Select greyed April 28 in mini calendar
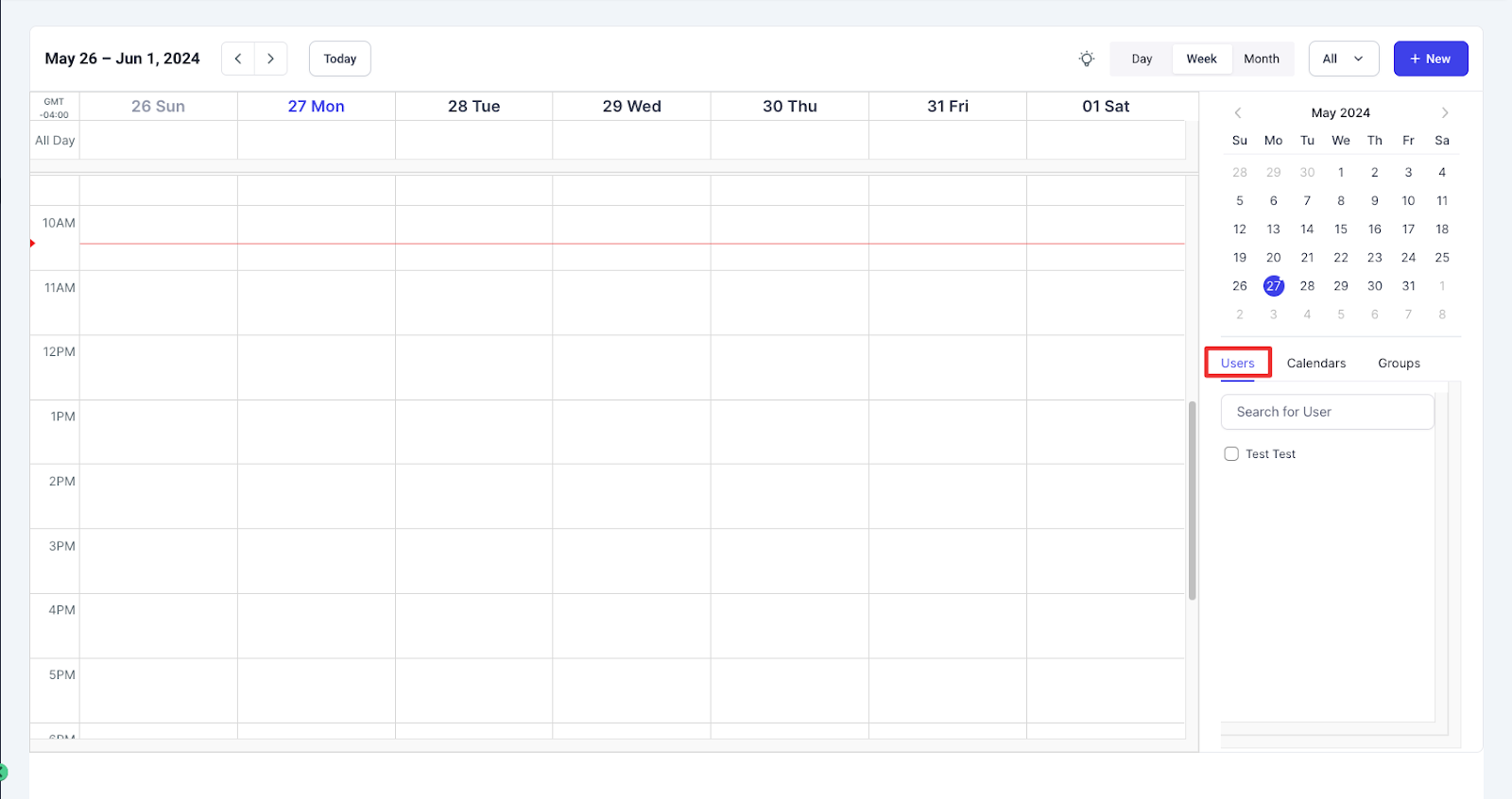 pos(1240,172)
